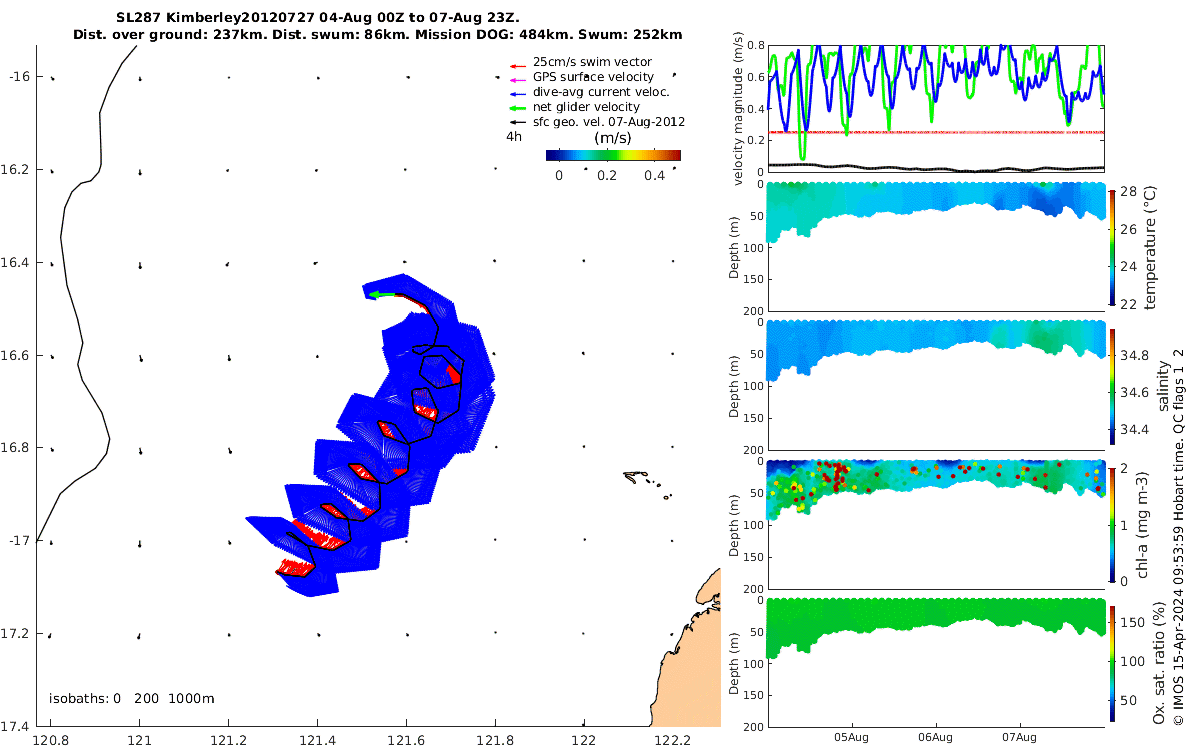The height and width of the screenshot is (750, 1200).
Task: Click the map longitude tick '120.8'
Action: coord(50,741)
